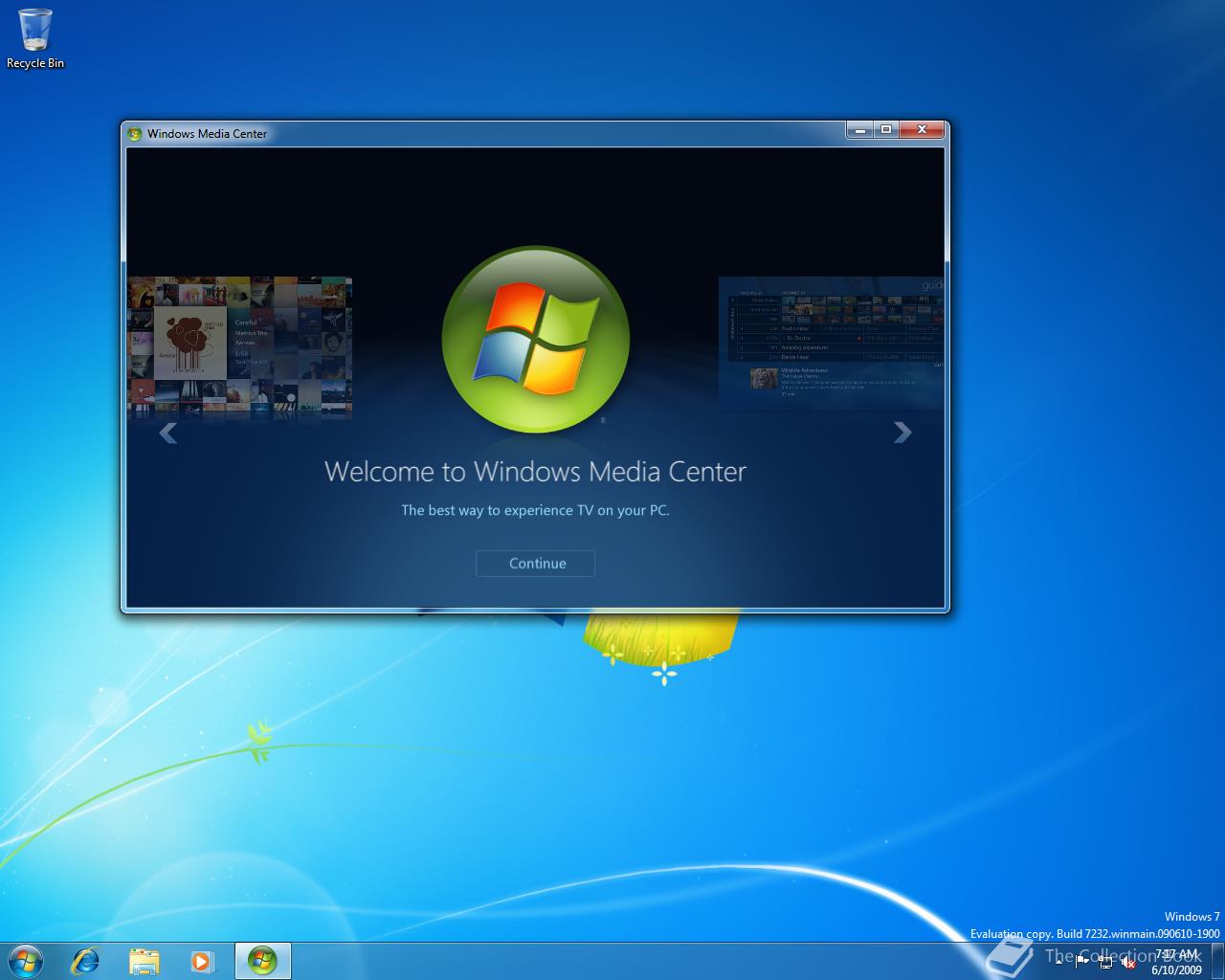This screenshot has width=1225, height=980.
Task: Click the Continue button
Action: (x=535, y=564)
